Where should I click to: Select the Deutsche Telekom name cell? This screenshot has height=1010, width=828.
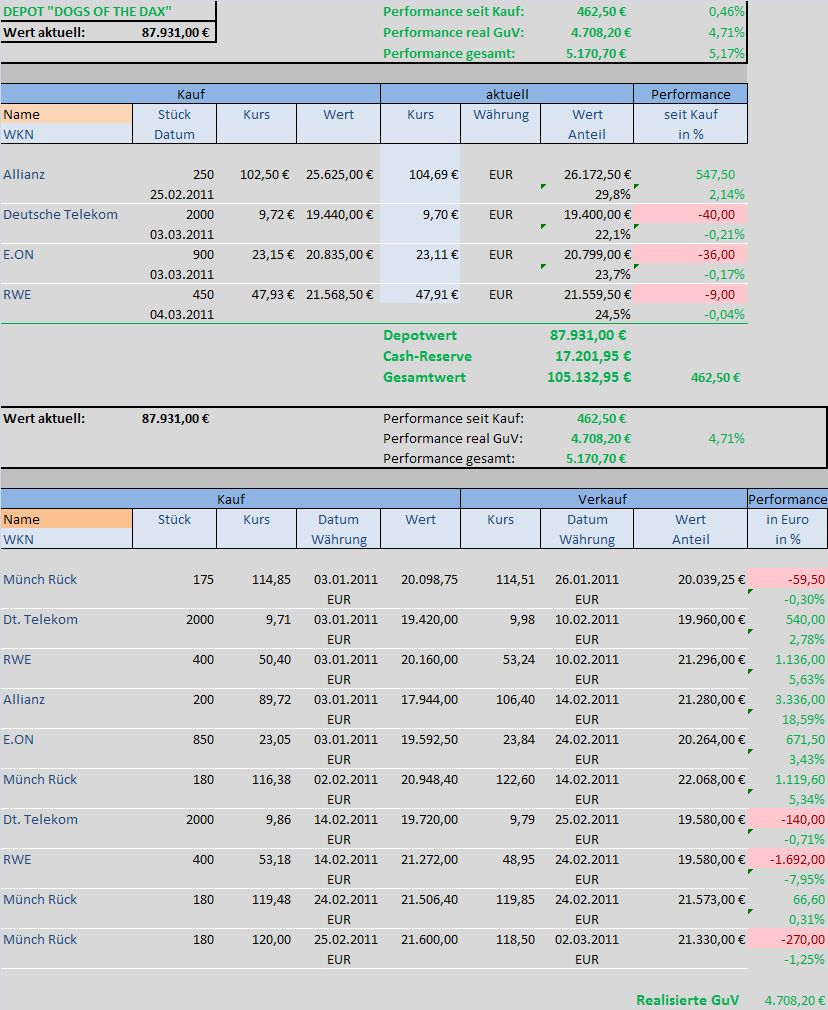60,215
